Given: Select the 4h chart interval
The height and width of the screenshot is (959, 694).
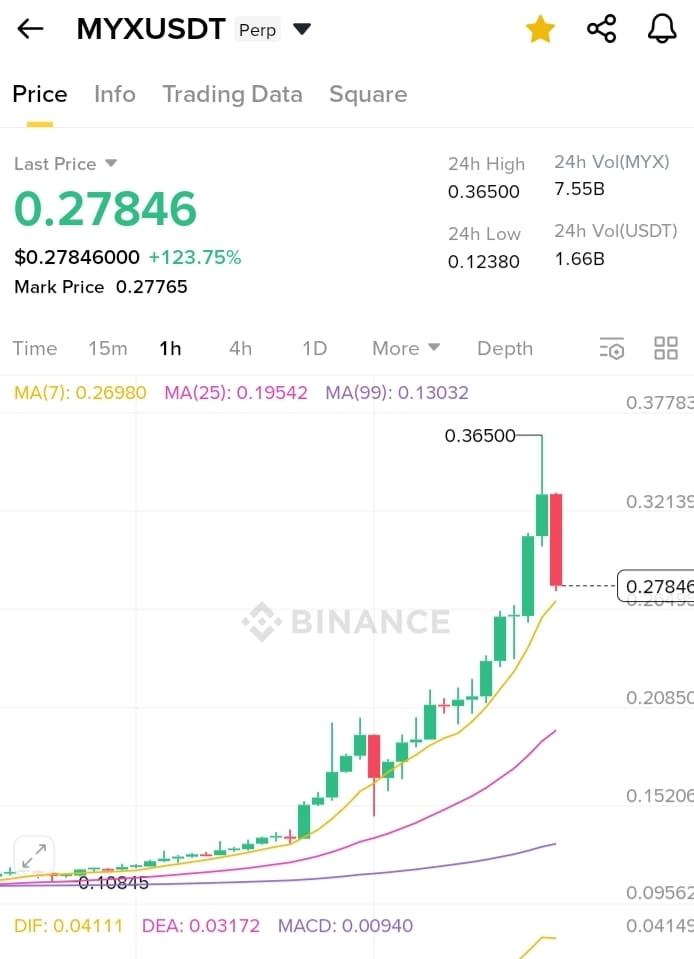Looking at the screenshot, I should 240,348.
